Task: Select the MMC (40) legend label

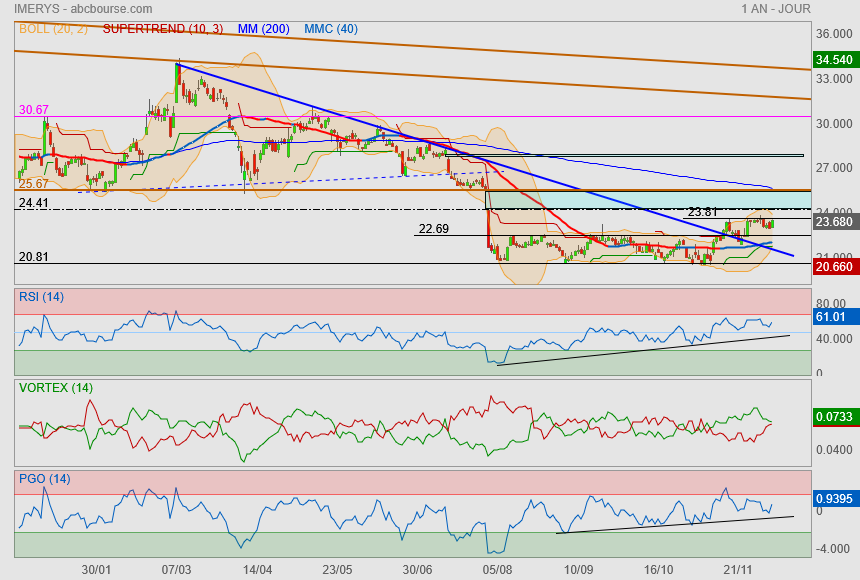Action: (x=330, y=29)
